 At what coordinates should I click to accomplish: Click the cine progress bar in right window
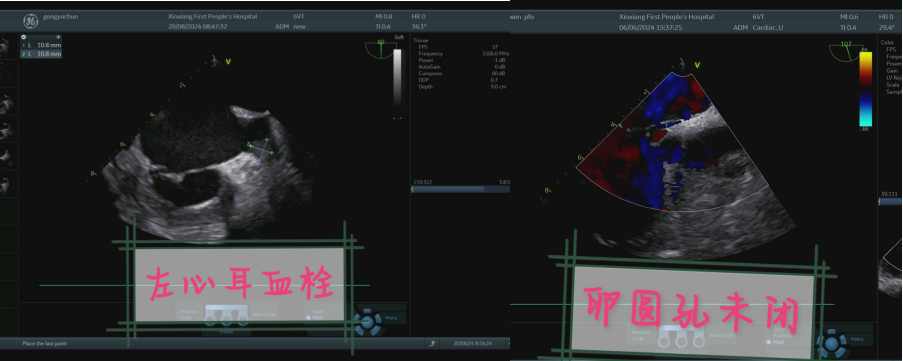890,202
